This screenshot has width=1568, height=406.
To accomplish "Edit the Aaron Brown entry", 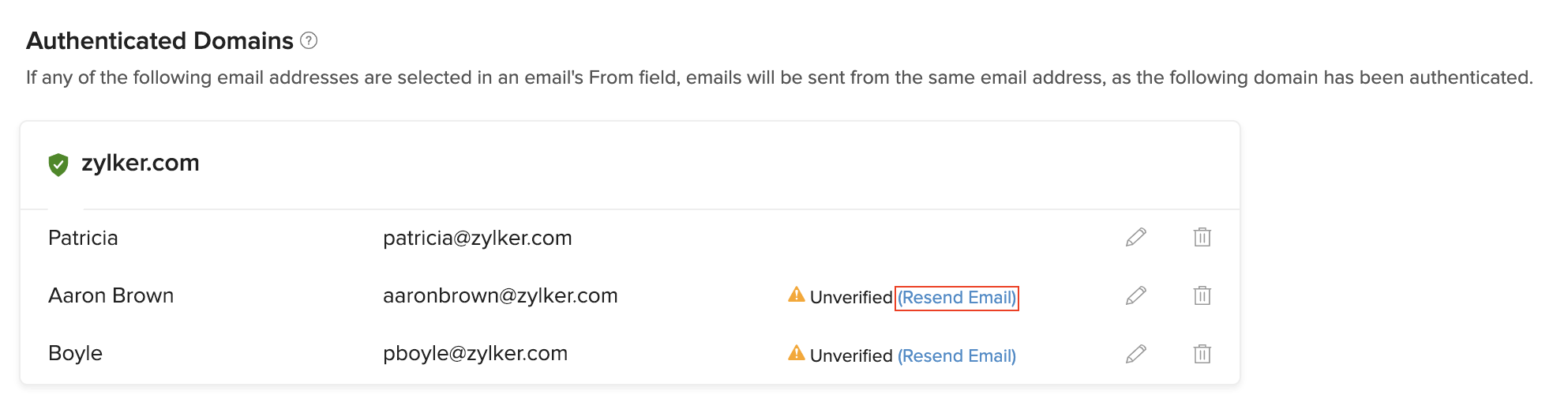I will tap(1135, 295).
